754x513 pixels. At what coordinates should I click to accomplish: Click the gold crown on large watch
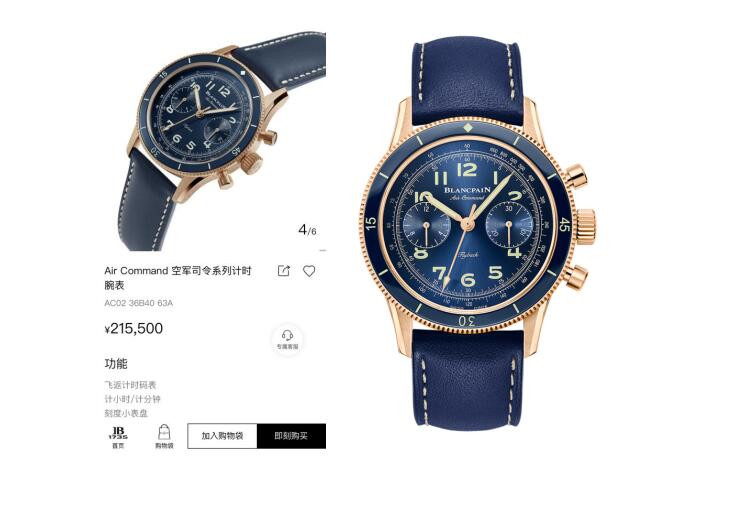[x=586, y=226]
